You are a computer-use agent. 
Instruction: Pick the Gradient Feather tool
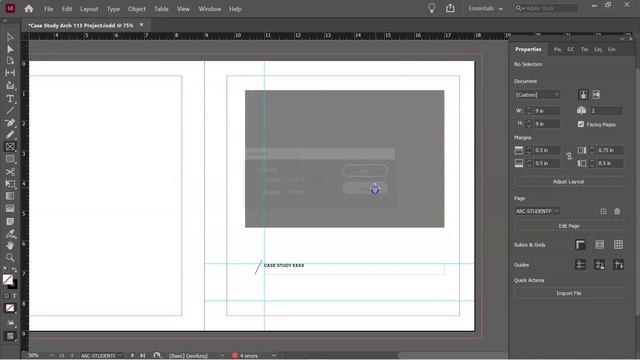[10, 209]
